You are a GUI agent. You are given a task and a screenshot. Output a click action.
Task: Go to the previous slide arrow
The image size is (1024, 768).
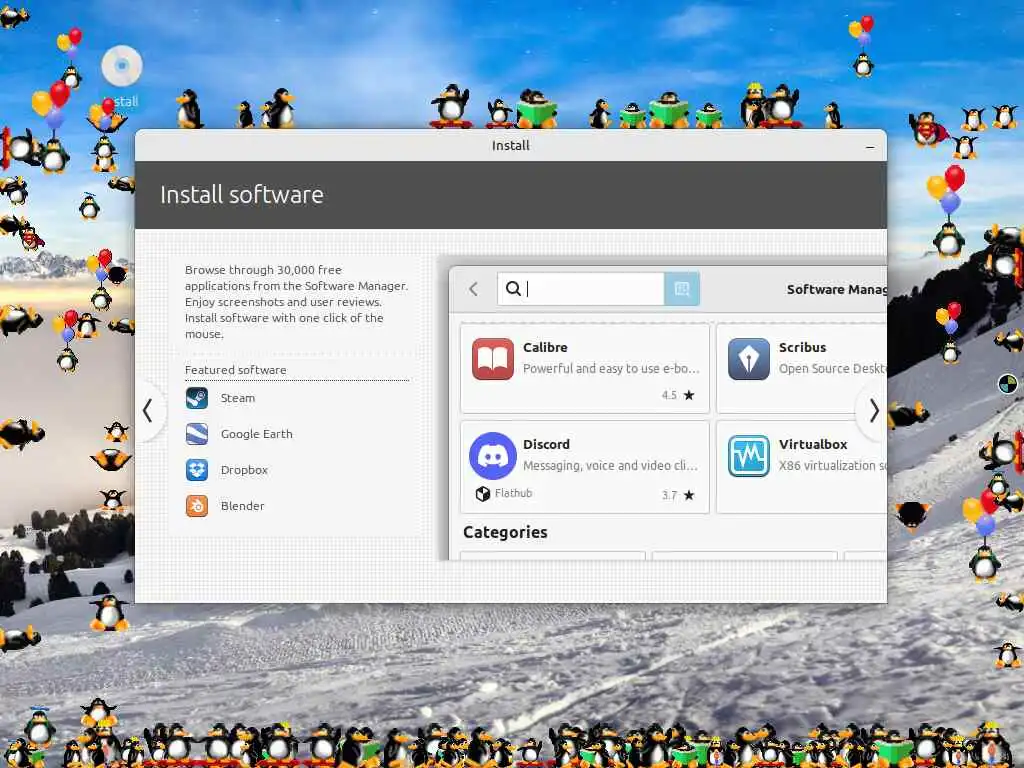[x=148, y=411]
